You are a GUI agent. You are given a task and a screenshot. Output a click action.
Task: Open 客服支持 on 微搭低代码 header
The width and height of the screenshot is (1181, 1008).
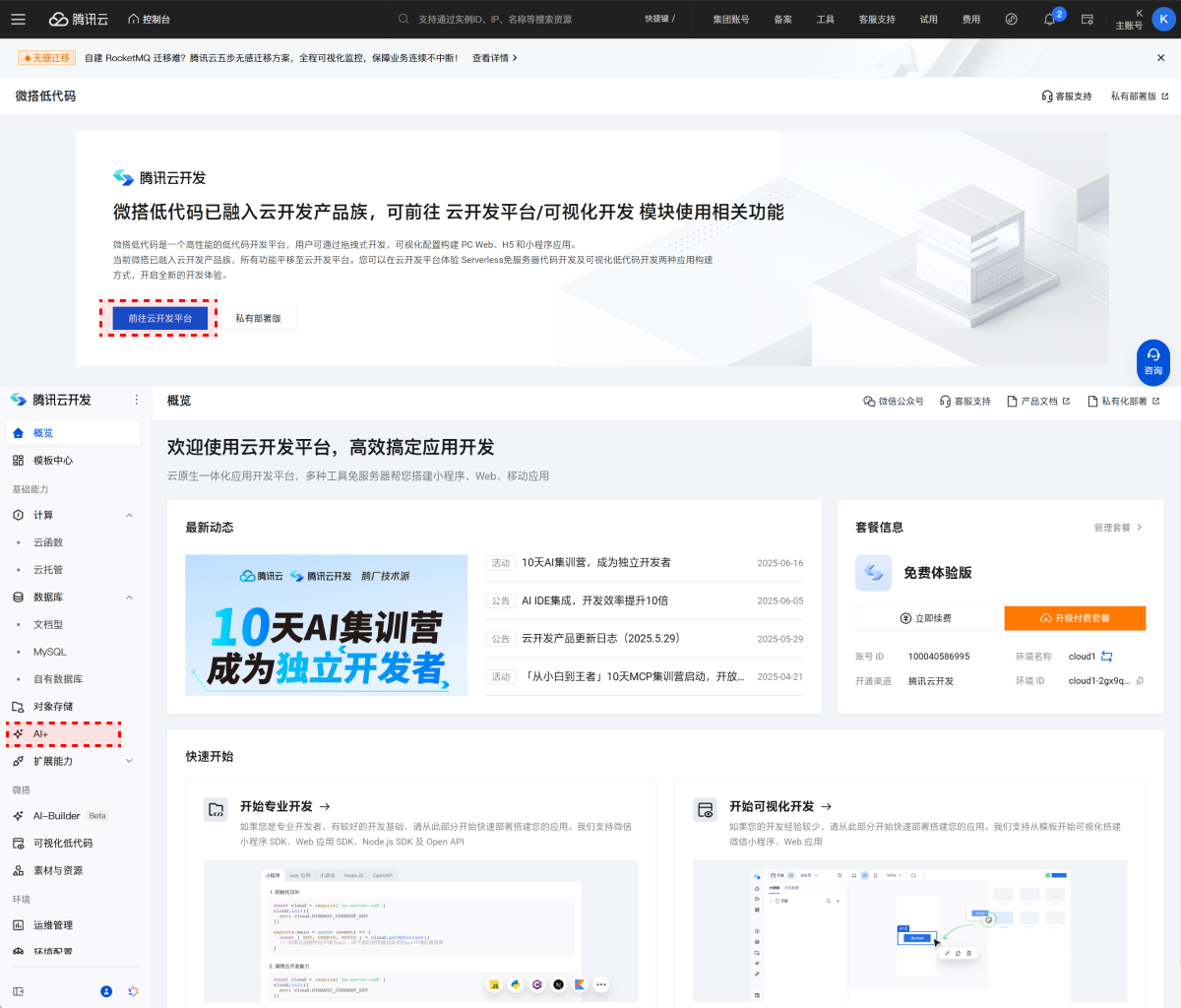click(x=1067, y=96)
